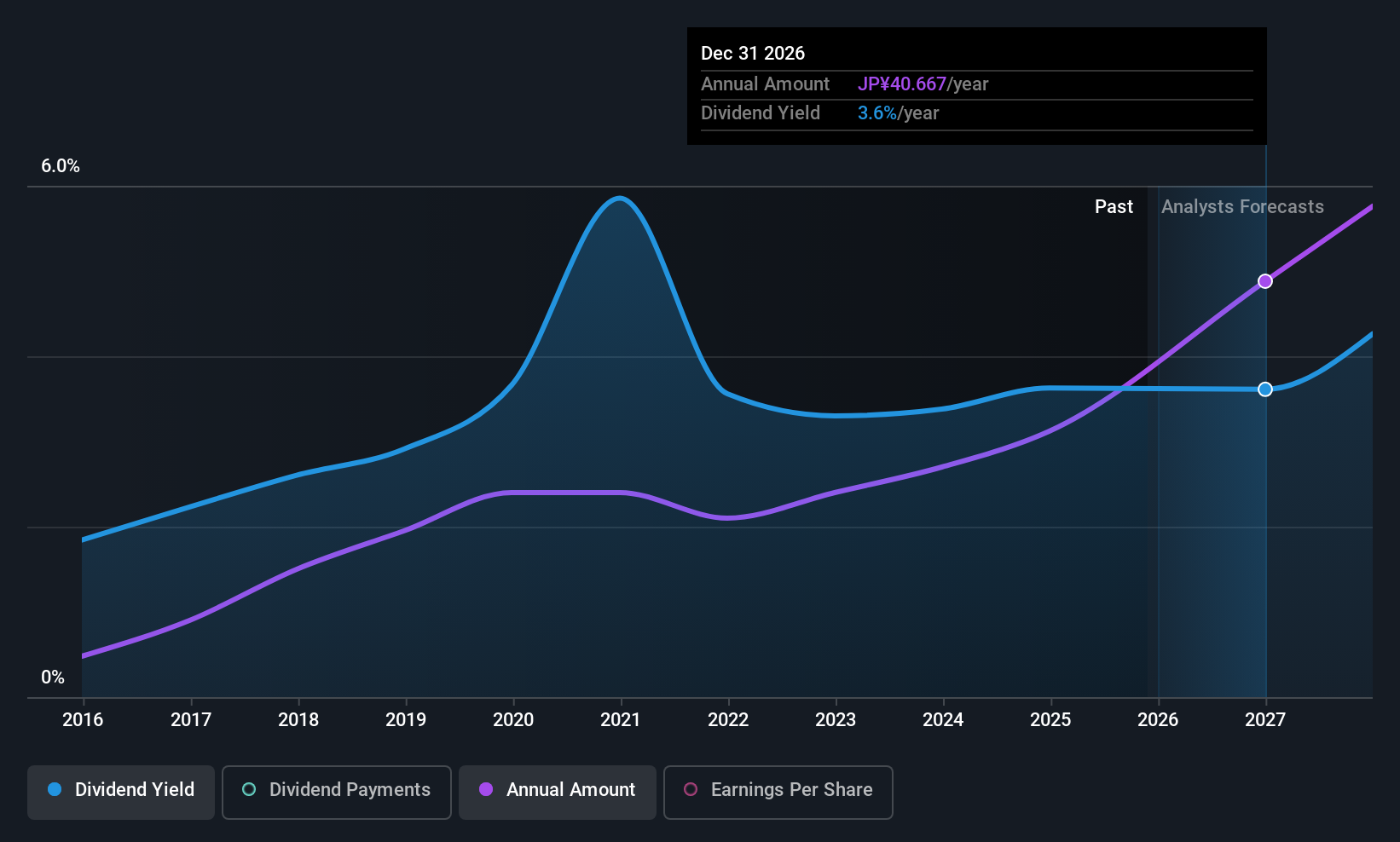Viewport: 1400px width, 842px height.
Task: Toggle the Dividend Yield legend button
Action: [121, 792]
